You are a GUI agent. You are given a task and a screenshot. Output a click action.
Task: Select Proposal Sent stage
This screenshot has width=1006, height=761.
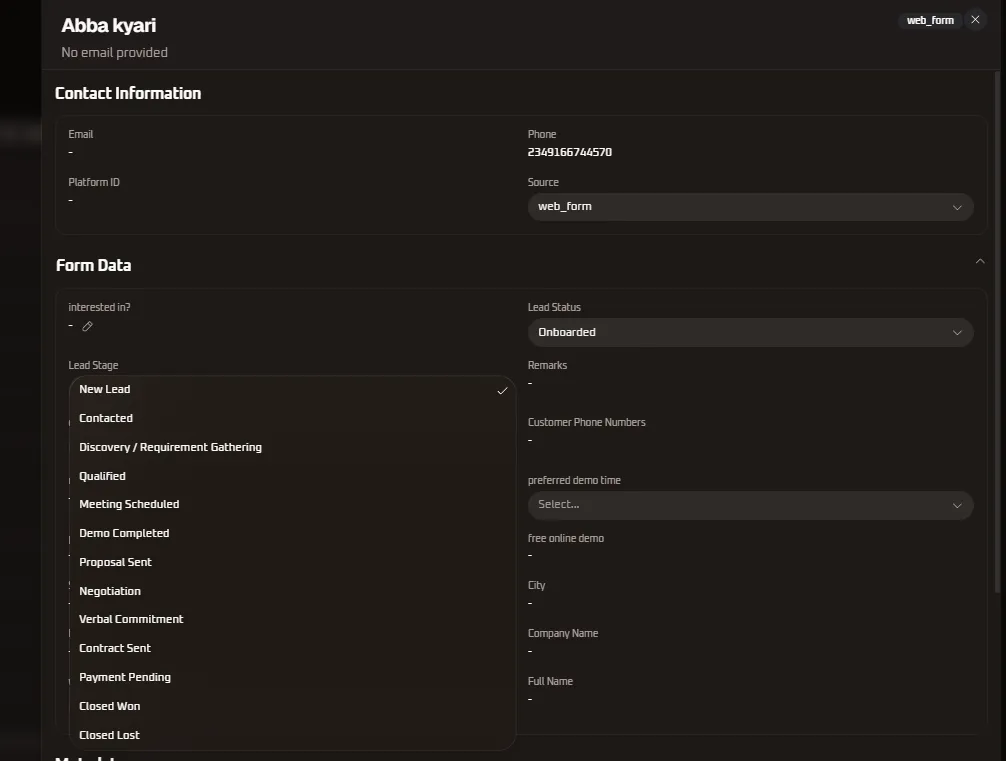pos(293,562)
